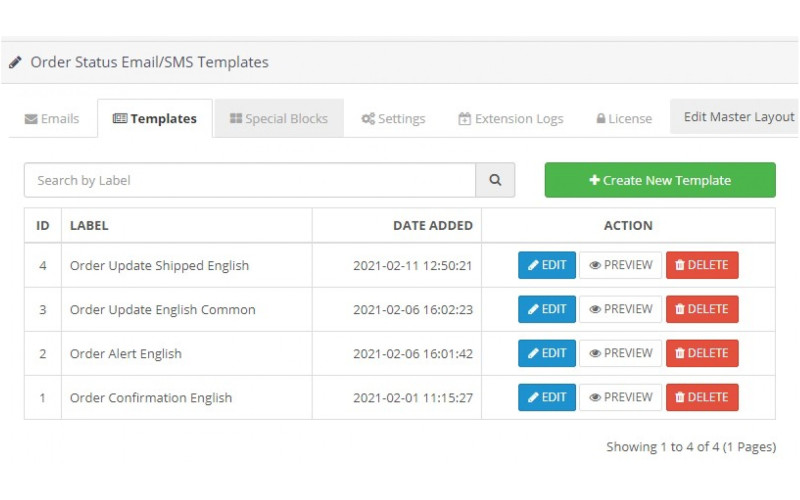The width and height of the screenshot is (800, 500).
Task: Click the Showing 1 to 4 of 4 text
Action: tap(691, 447)
